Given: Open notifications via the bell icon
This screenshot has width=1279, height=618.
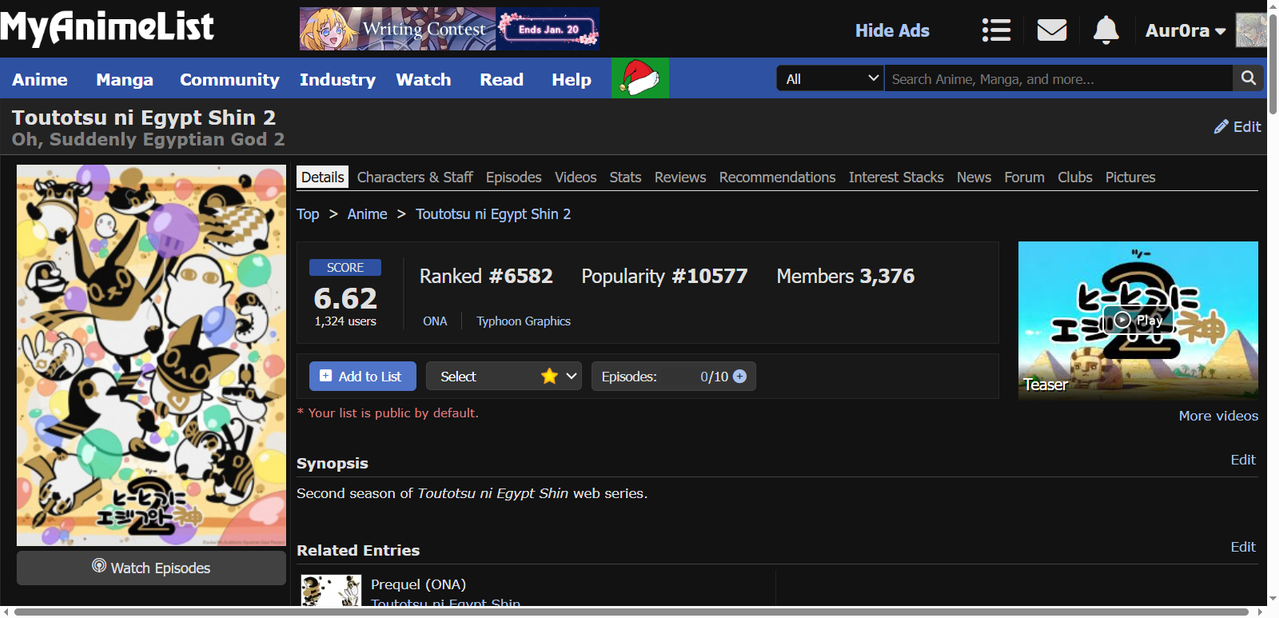Looking at the screenshot, I should pyautogui.click(x=1106, y=30).
